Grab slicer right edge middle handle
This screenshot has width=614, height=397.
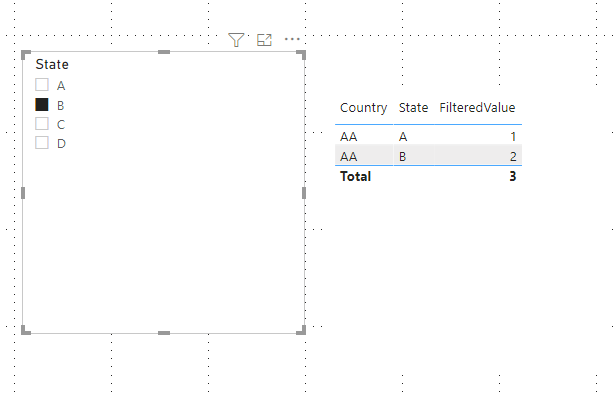click(x=304, y=193)
